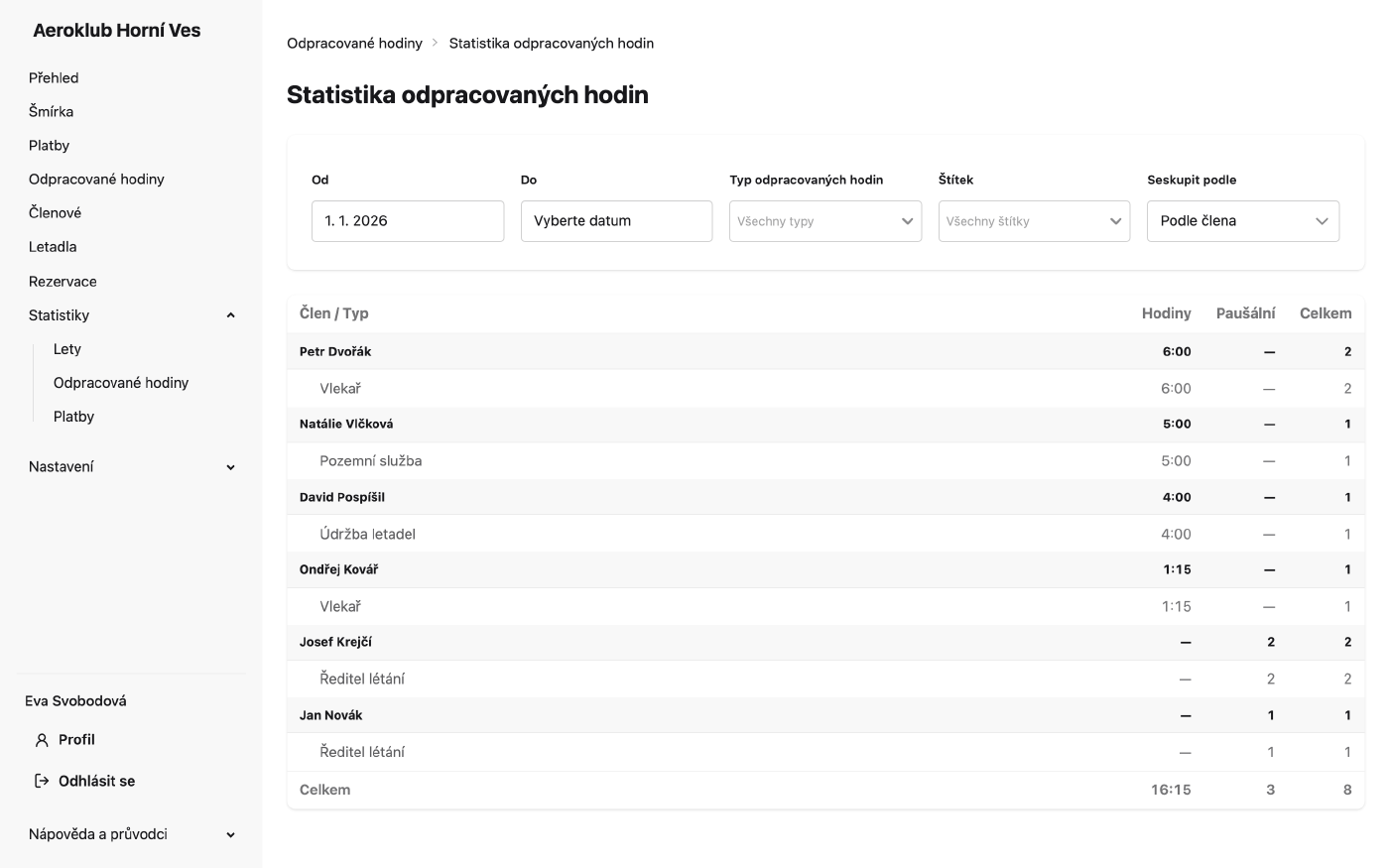The width and height of the screenshot is (1389, 868).
Task: Open the Seskupit podle dropdown
Action: point(1243,221)
